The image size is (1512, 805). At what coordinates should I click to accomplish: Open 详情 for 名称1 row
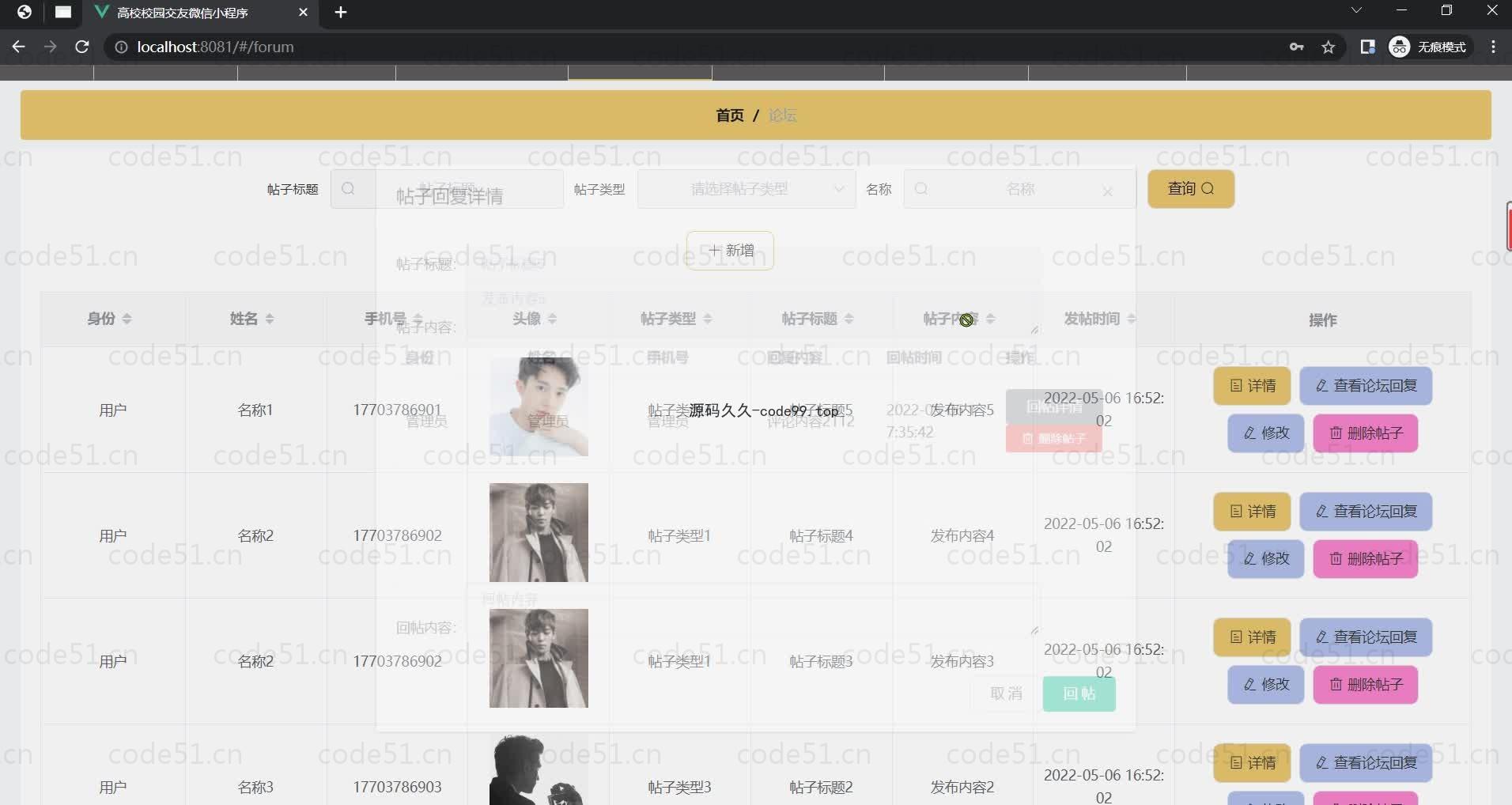tap(1253, 386)
